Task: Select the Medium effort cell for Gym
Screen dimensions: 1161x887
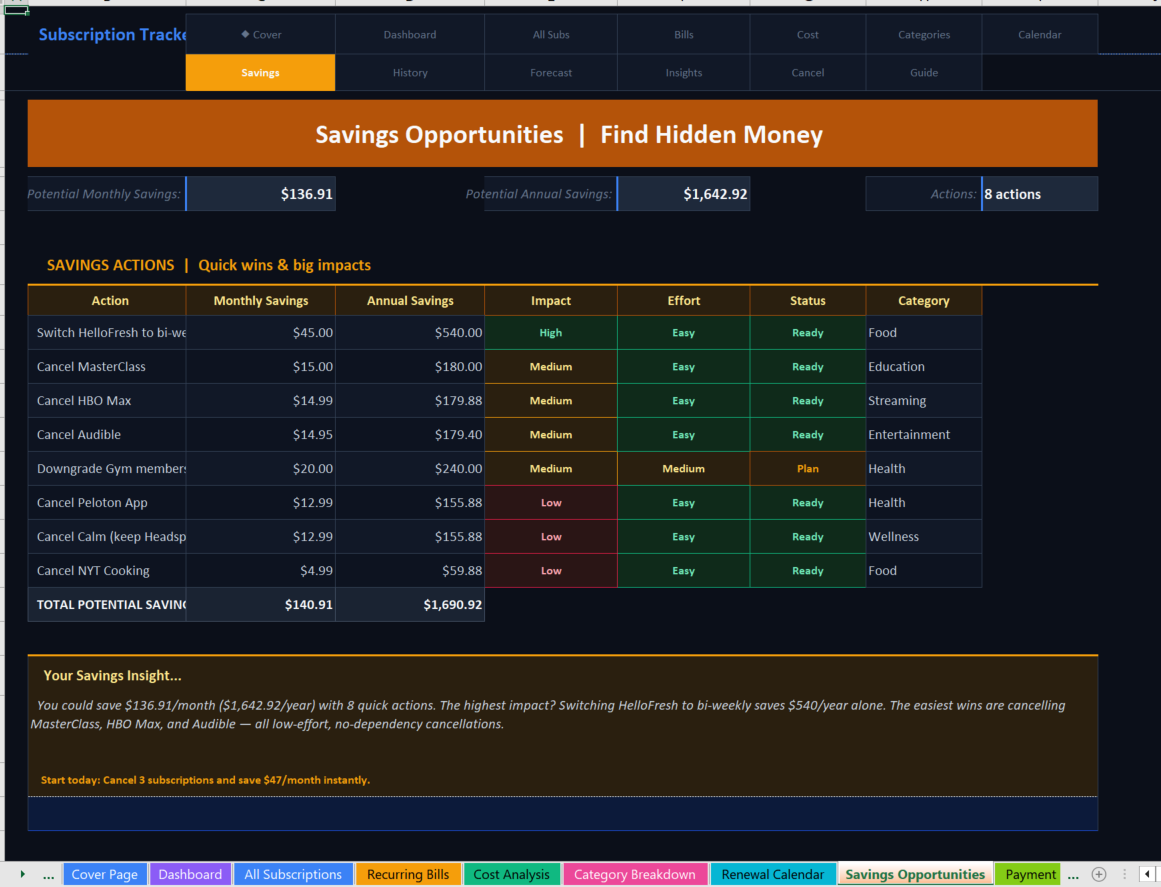Action: [x=683, y=469]
